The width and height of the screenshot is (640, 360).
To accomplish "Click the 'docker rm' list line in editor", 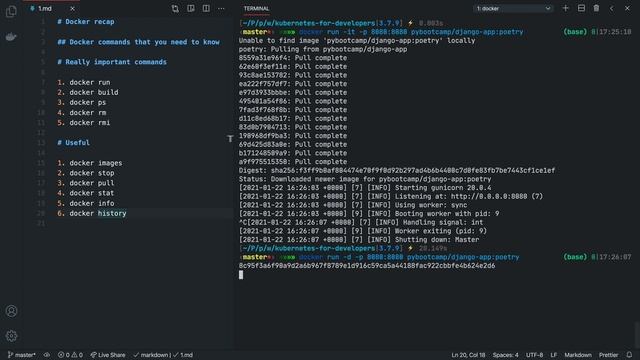I will point(82,113).
